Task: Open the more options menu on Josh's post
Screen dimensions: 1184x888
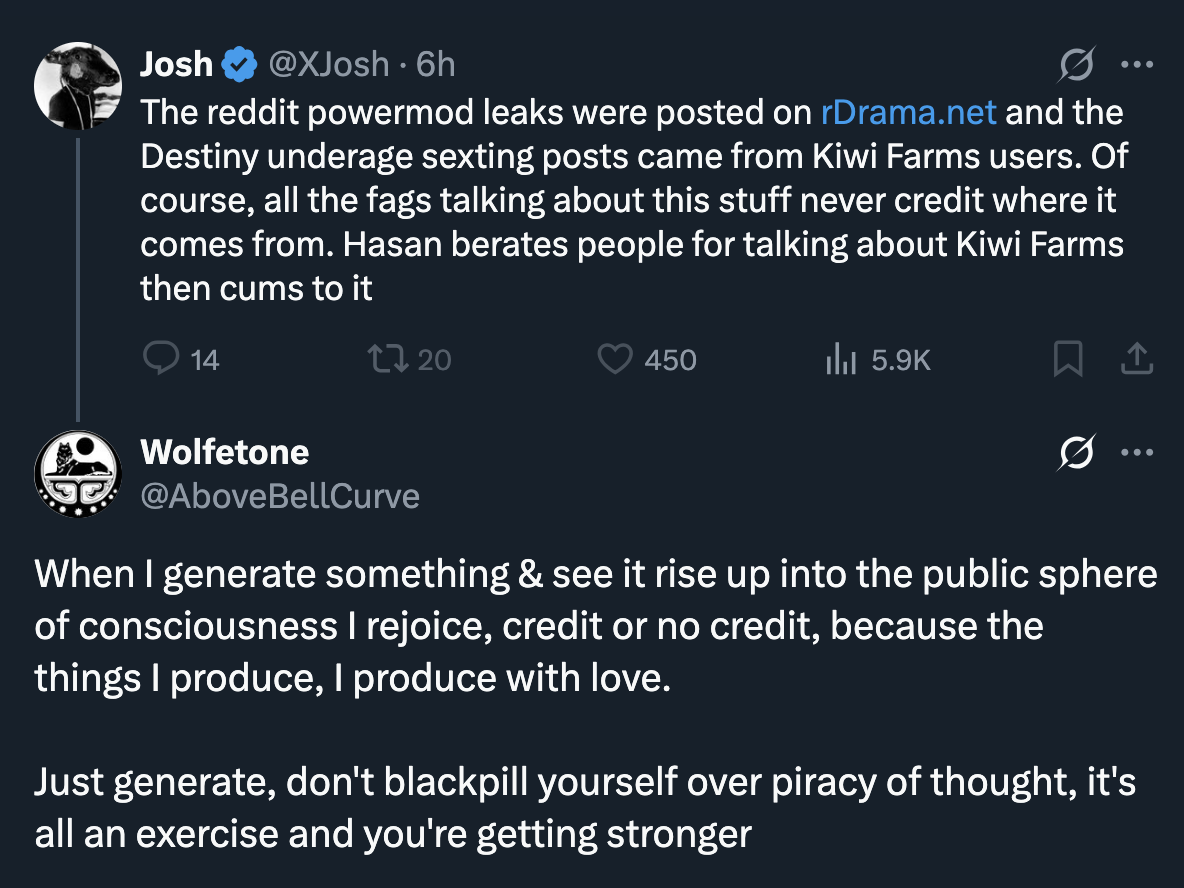Action: coord(1137,65)
